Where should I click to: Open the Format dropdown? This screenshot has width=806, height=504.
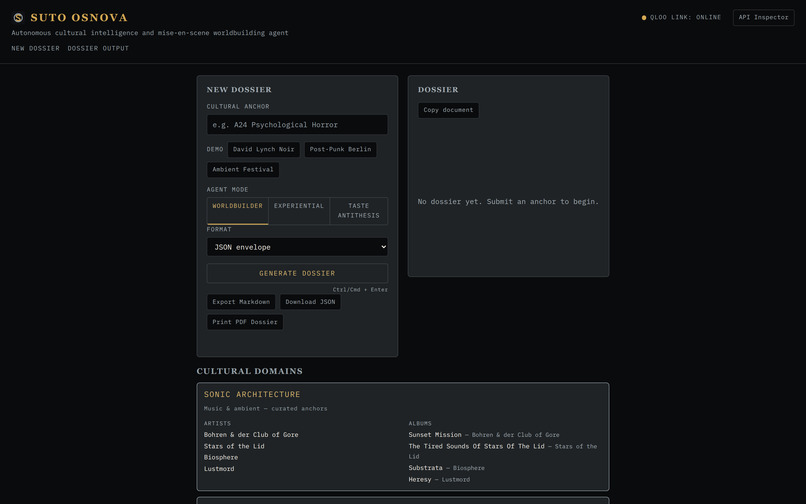click(x=297, y=247)
